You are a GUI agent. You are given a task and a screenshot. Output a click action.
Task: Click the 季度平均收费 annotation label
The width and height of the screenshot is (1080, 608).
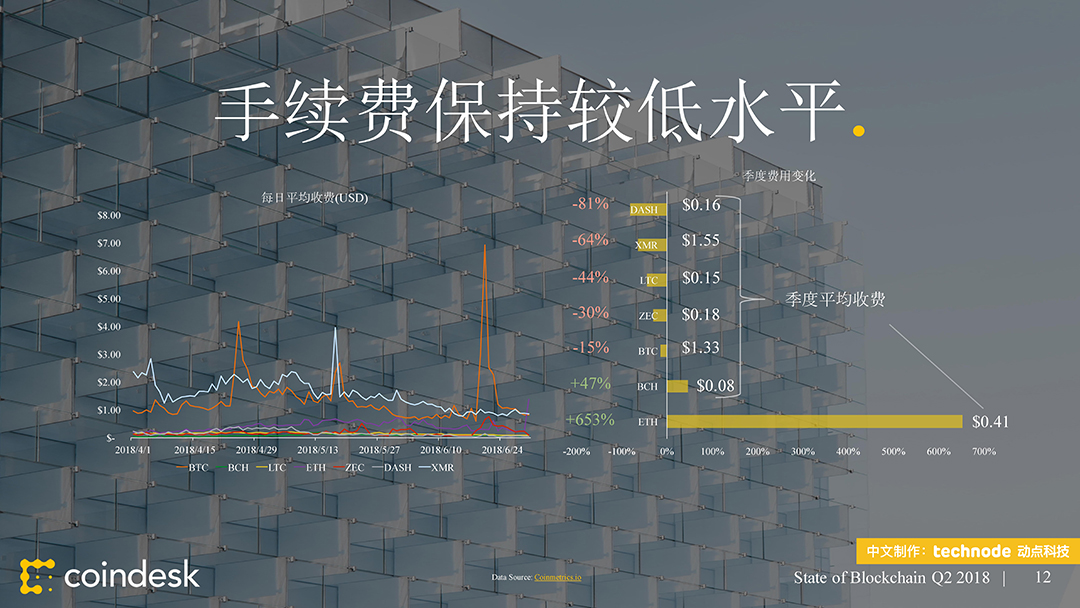835,300
